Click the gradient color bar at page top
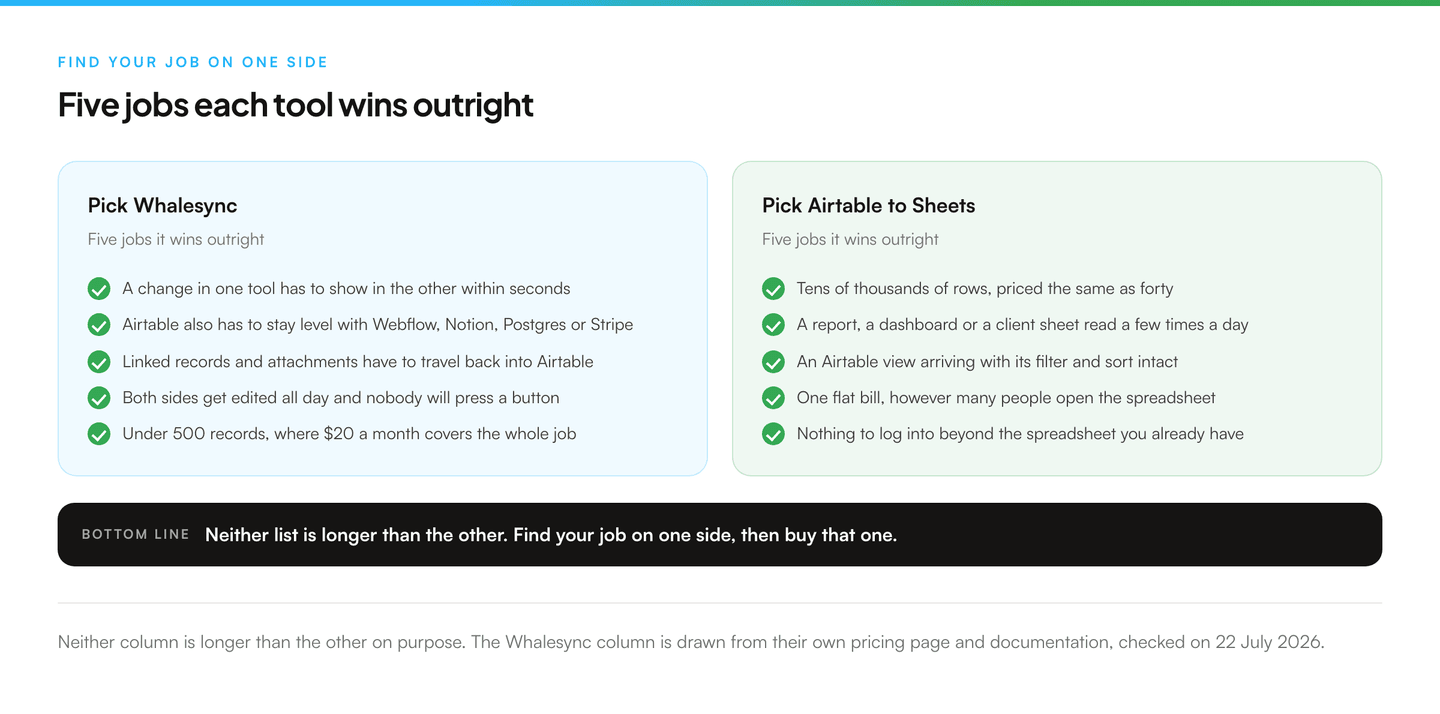 720,3
